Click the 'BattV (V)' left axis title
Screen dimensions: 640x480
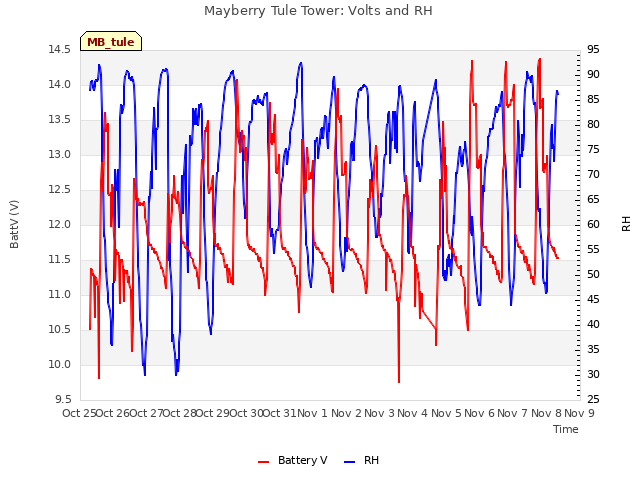point(14,224)
